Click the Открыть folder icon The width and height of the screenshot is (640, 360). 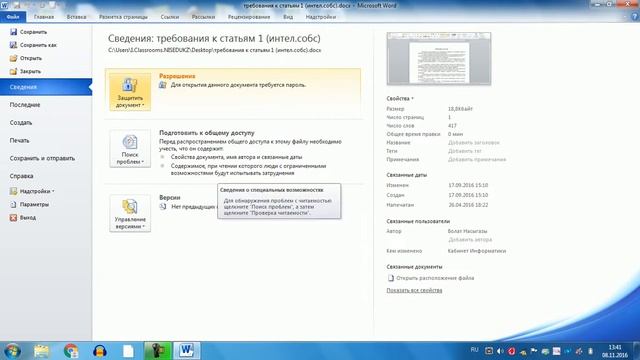click(x=13, y=58)
